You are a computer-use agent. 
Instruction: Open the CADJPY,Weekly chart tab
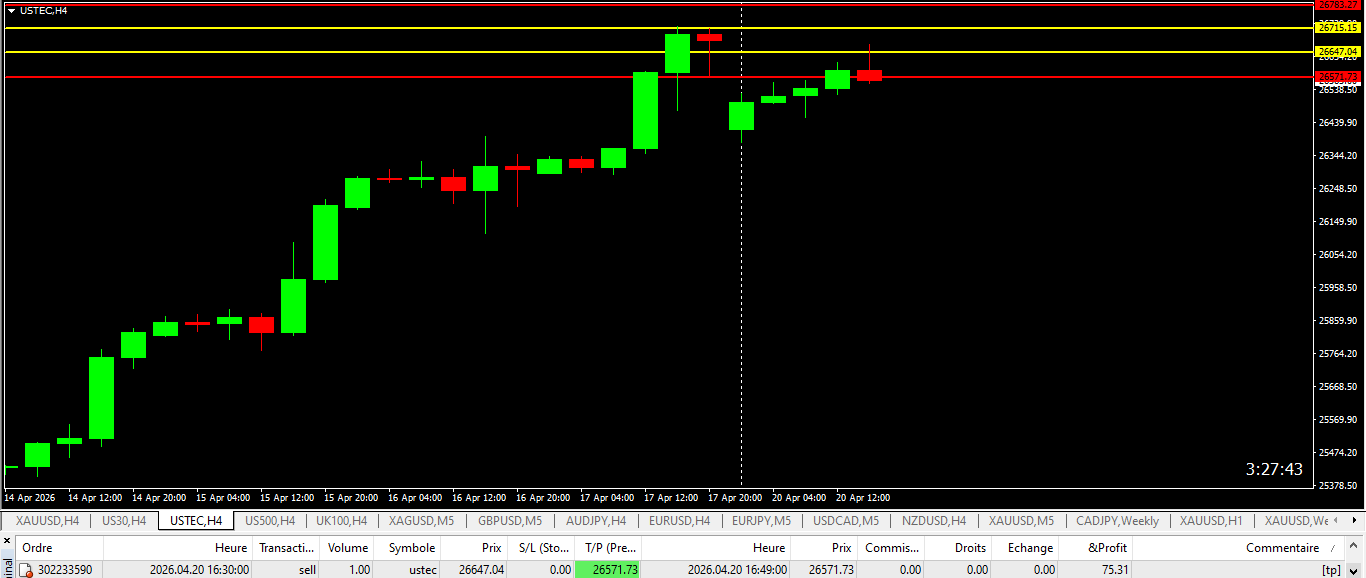[x=1117, y=521]
